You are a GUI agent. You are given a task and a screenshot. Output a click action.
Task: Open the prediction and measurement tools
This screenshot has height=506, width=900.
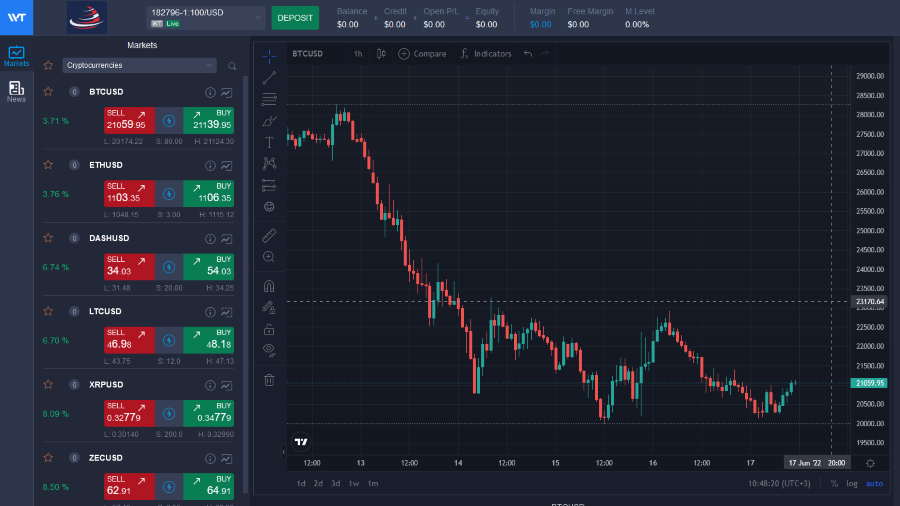pos(269,185)
